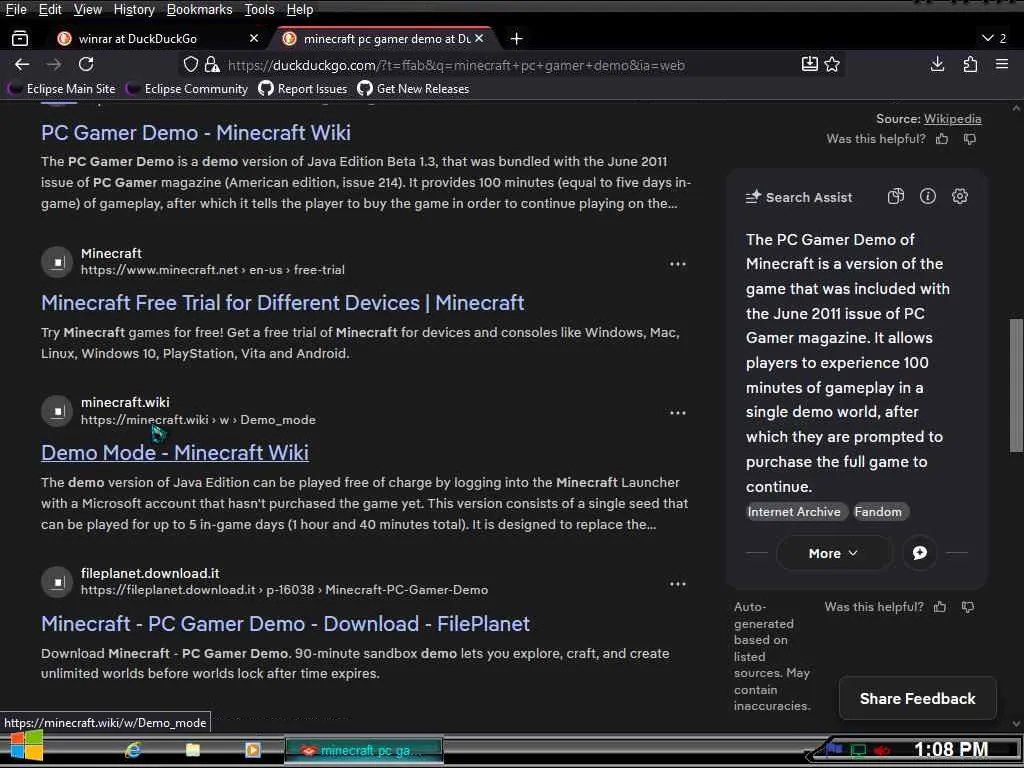1024x768 pixels.
Task: Click the 1:08 PM system clock
Action: point(951,749)
